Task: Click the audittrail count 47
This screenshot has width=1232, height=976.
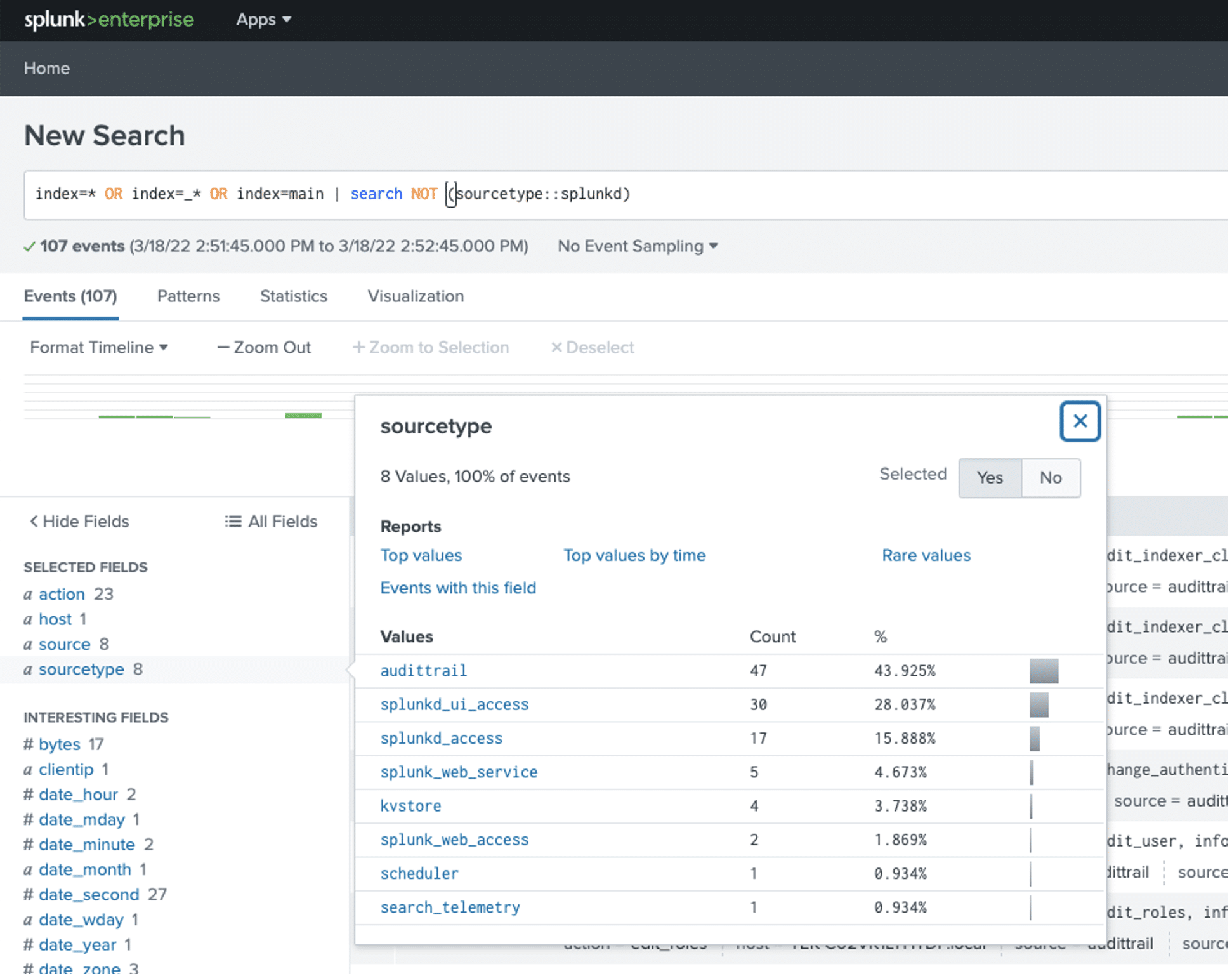Action: coord(758,671)
